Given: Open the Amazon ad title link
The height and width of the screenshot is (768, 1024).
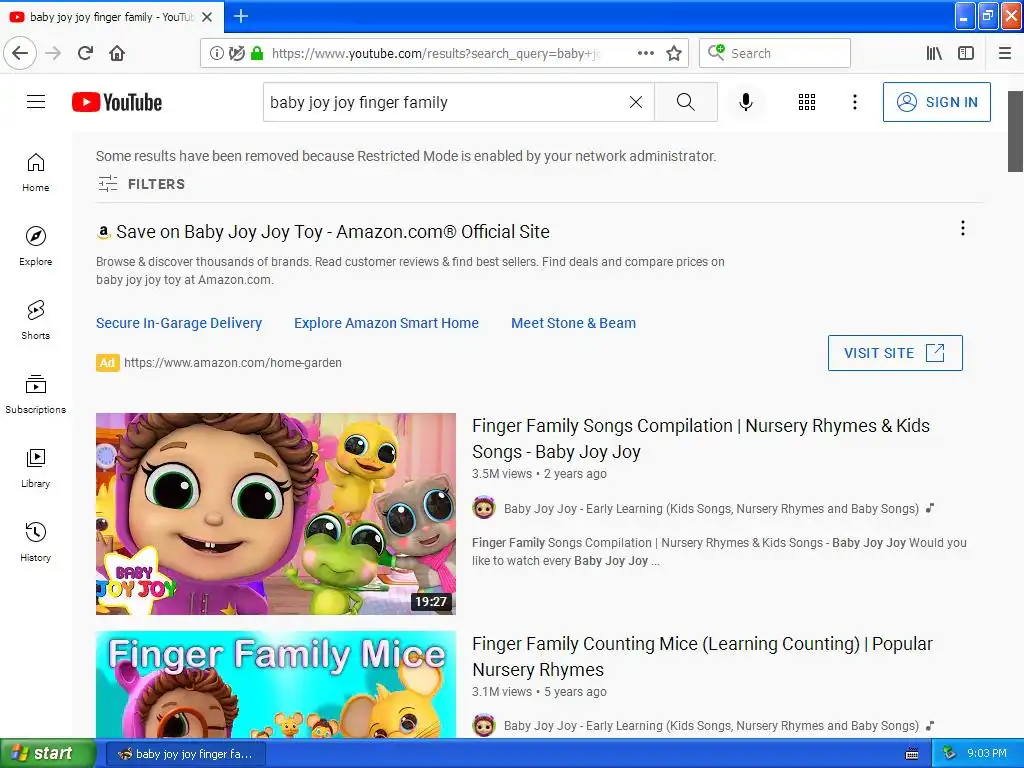Looking at the screenshot, I should pyautogui.click(x=332, y=232).
